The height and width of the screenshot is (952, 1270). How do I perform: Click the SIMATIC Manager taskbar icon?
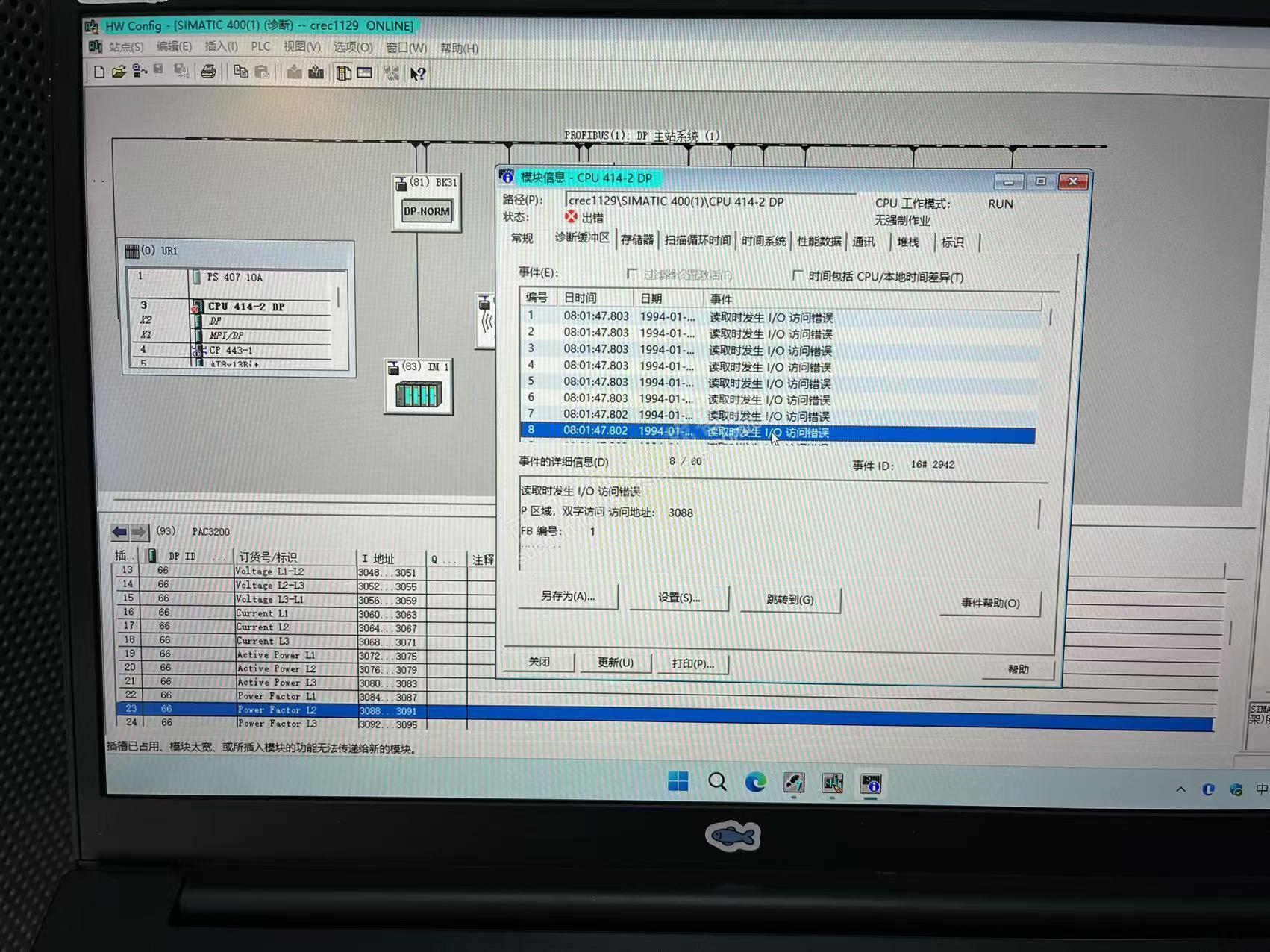[794, 783]
